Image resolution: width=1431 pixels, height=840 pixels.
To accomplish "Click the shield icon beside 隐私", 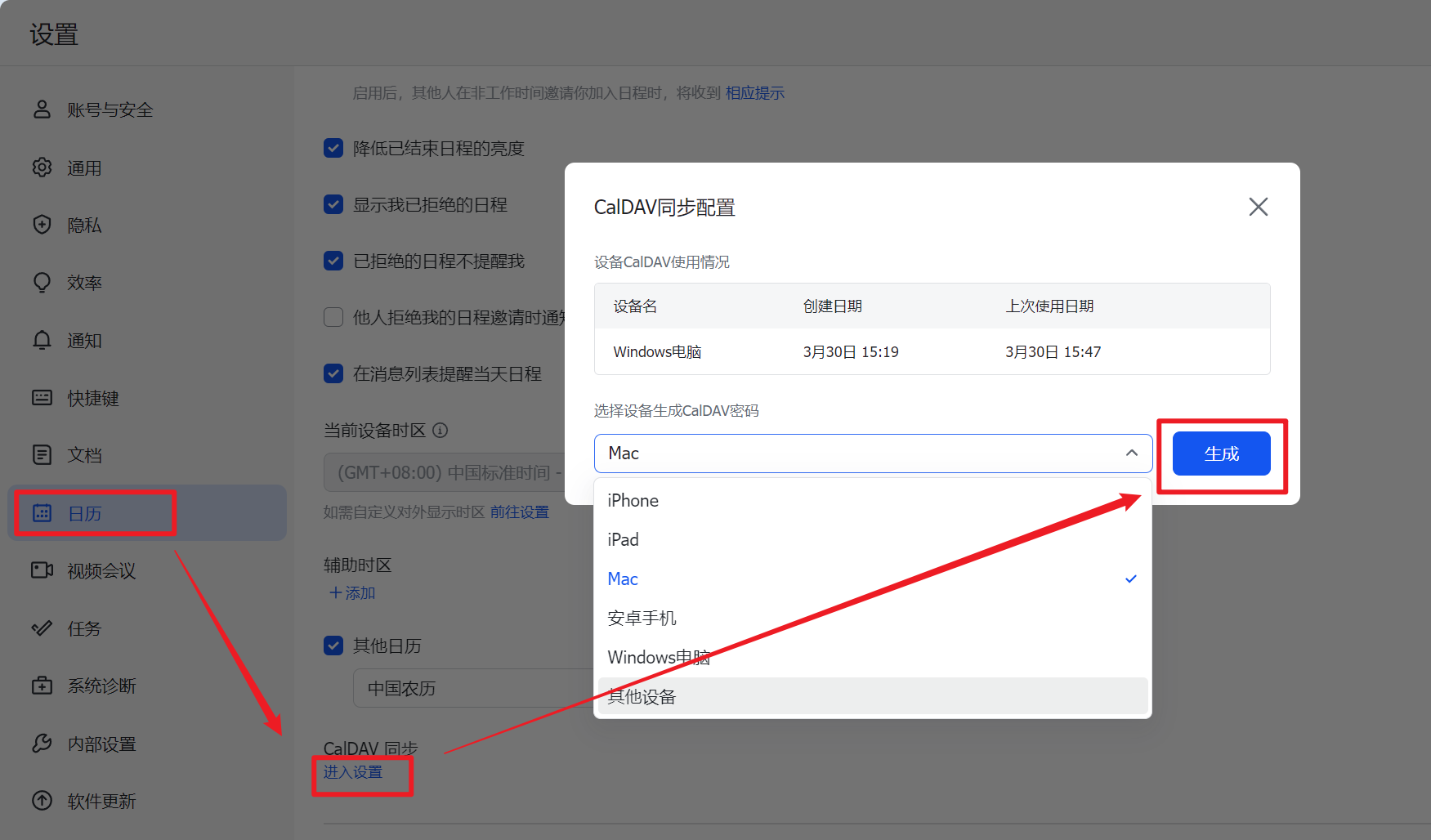I will 42,225.
